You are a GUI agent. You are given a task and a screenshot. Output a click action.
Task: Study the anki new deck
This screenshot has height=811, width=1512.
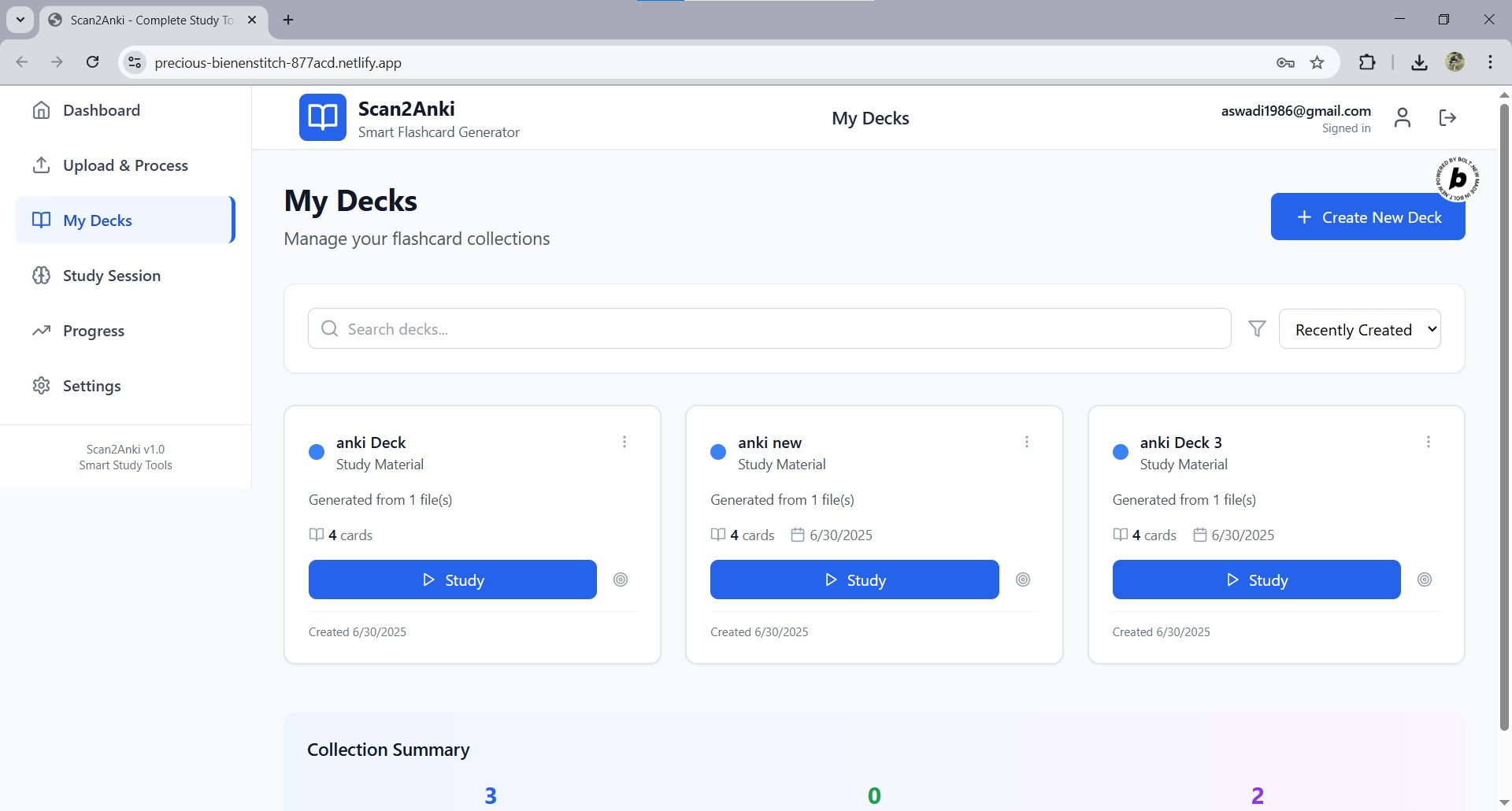click(854, 580)
